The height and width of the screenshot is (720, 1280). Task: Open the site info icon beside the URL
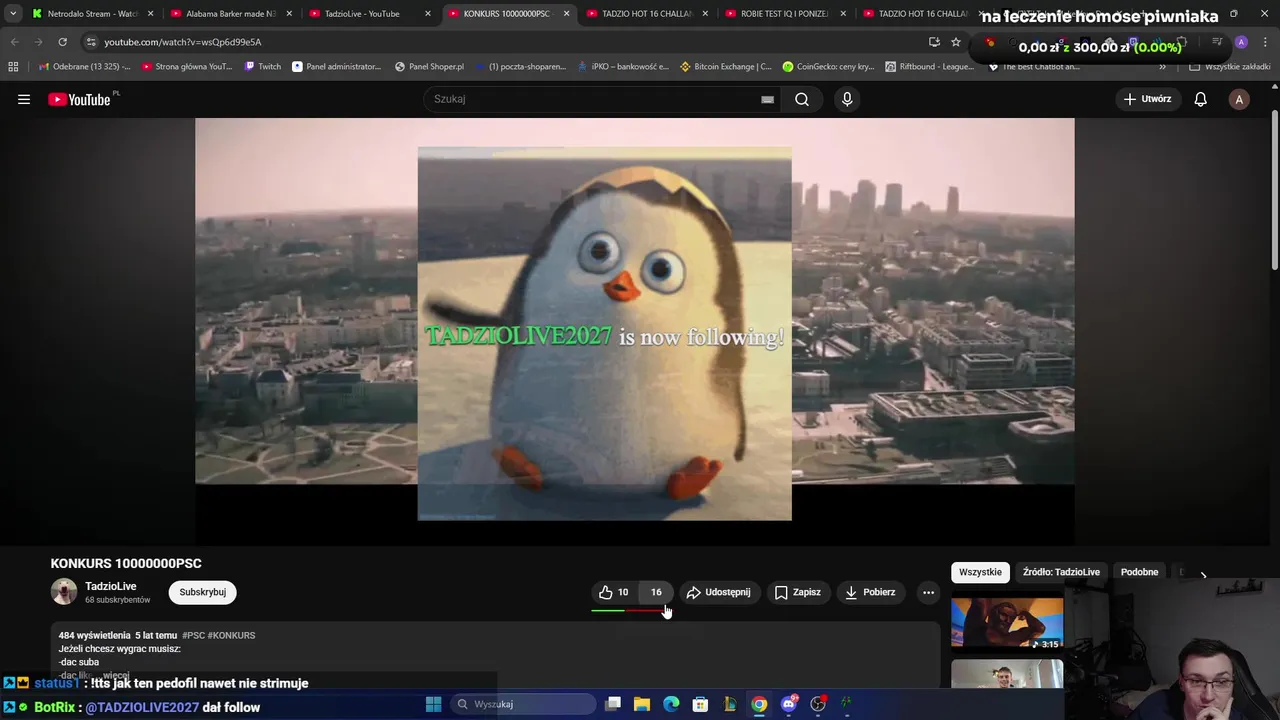pos(91,42)
